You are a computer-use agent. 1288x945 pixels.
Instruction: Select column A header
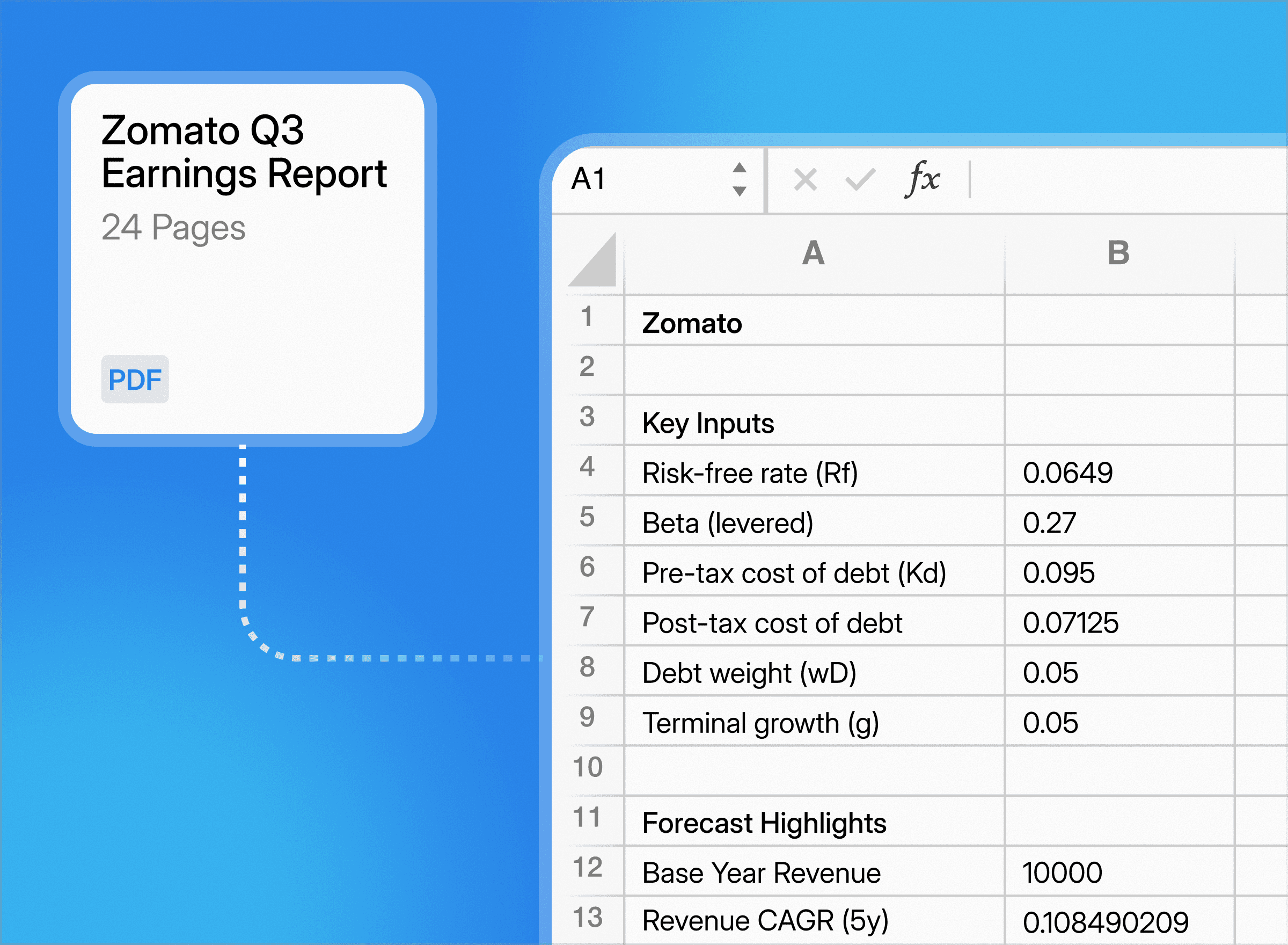tap(813, 253)
